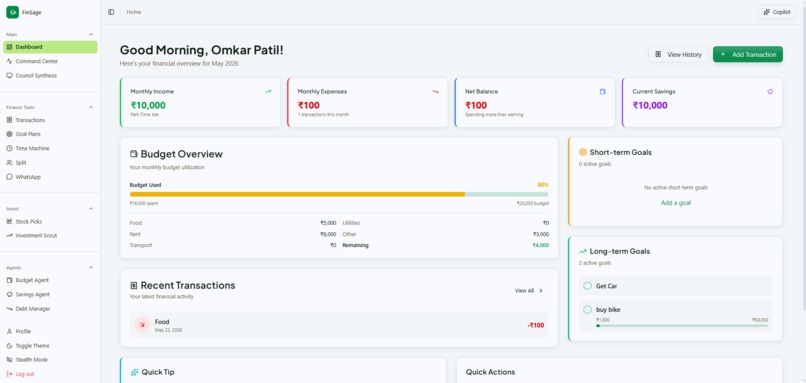The height and width of the screenshot is (383, 806).
Task: Click the Rent ₹8,000 amount
Action: 328,234
